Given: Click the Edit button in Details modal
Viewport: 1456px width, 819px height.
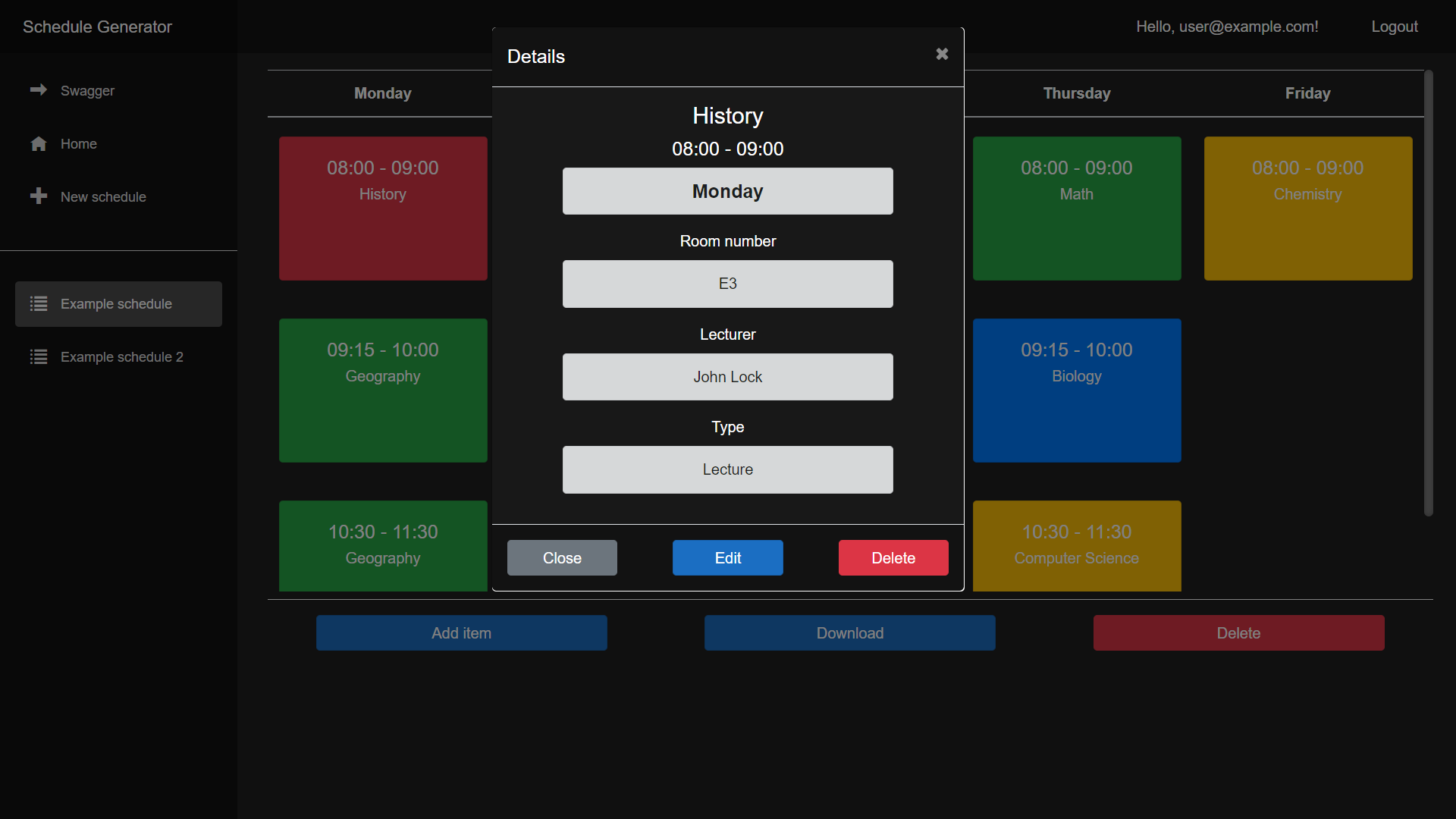Looking at the screenshot, I should point(728,558).
